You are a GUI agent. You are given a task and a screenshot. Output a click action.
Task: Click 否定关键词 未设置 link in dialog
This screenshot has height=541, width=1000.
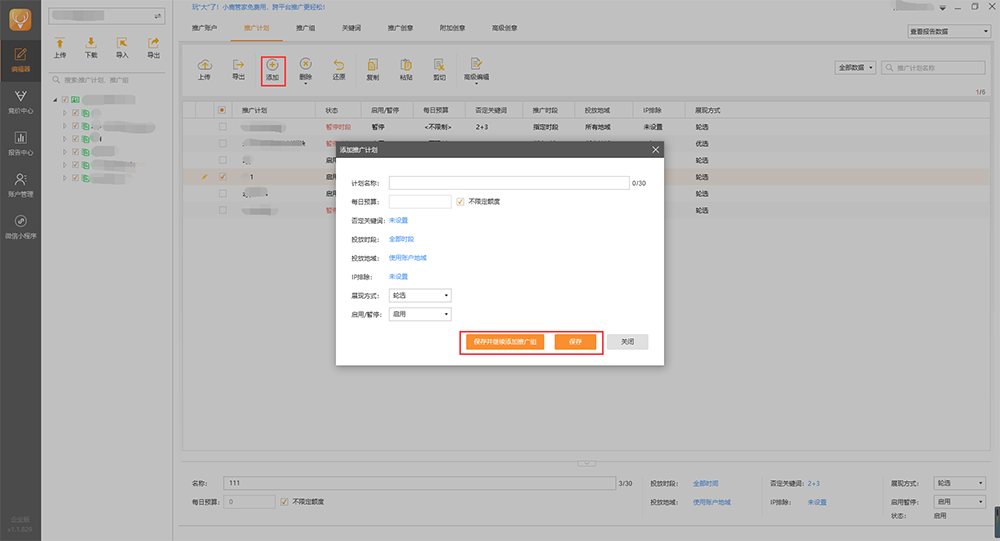click(398, 221)
